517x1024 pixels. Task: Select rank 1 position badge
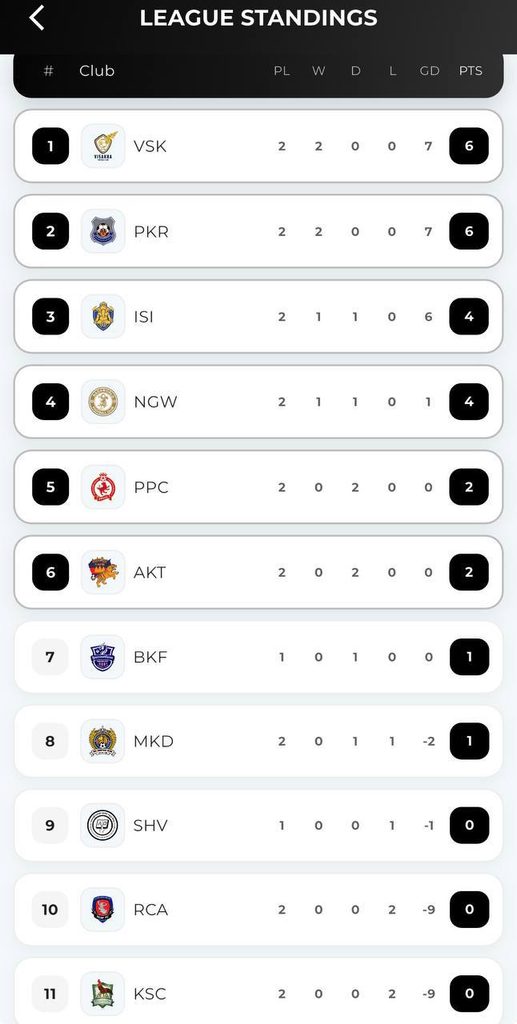[50, 146]
